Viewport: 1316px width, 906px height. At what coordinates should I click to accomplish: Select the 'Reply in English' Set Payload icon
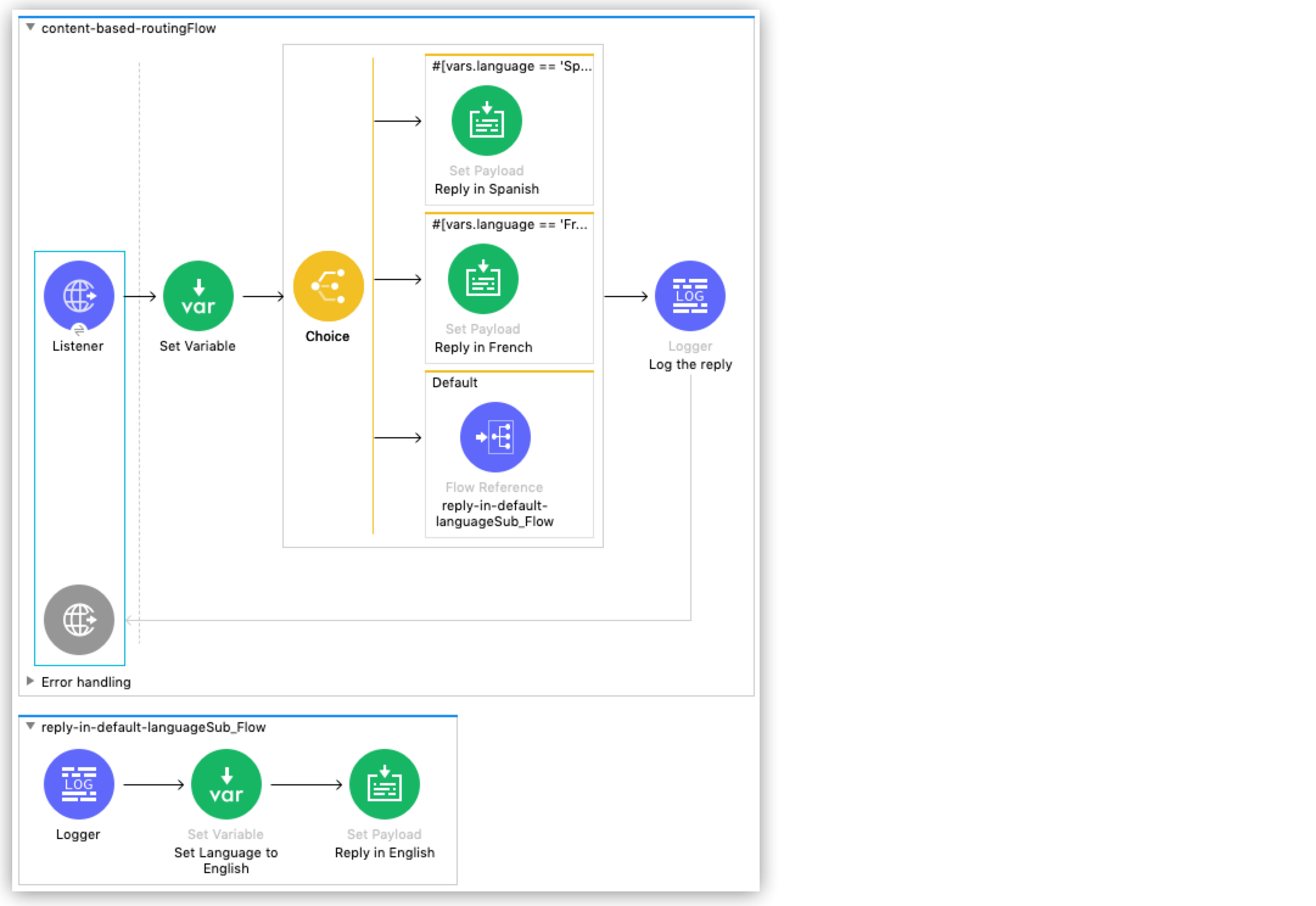(x=383, y=785)
